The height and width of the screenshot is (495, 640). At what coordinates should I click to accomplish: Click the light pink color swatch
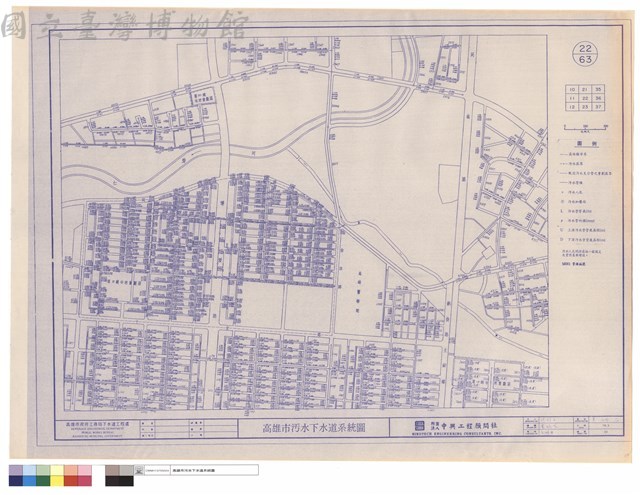point(85,471)
